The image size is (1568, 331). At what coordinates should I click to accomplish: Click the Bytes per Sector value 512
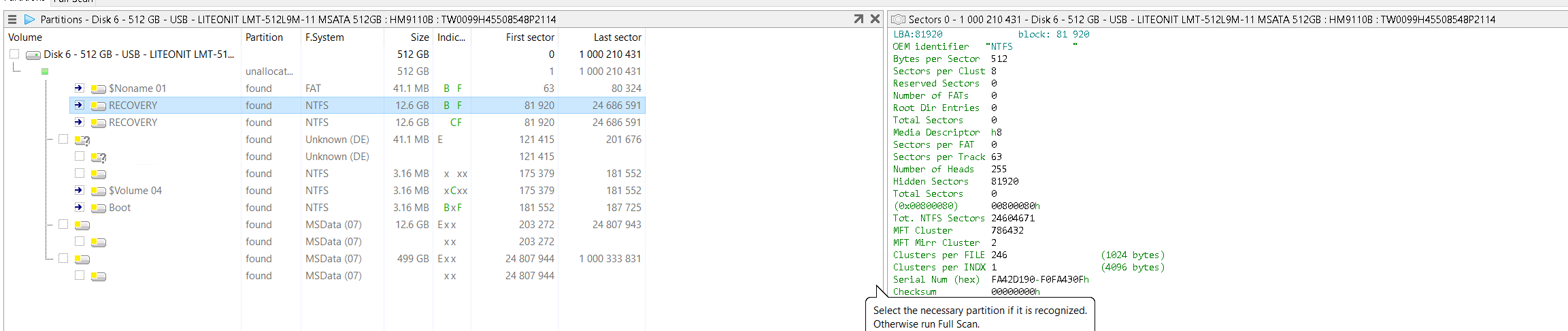click(x=999, y=59)
